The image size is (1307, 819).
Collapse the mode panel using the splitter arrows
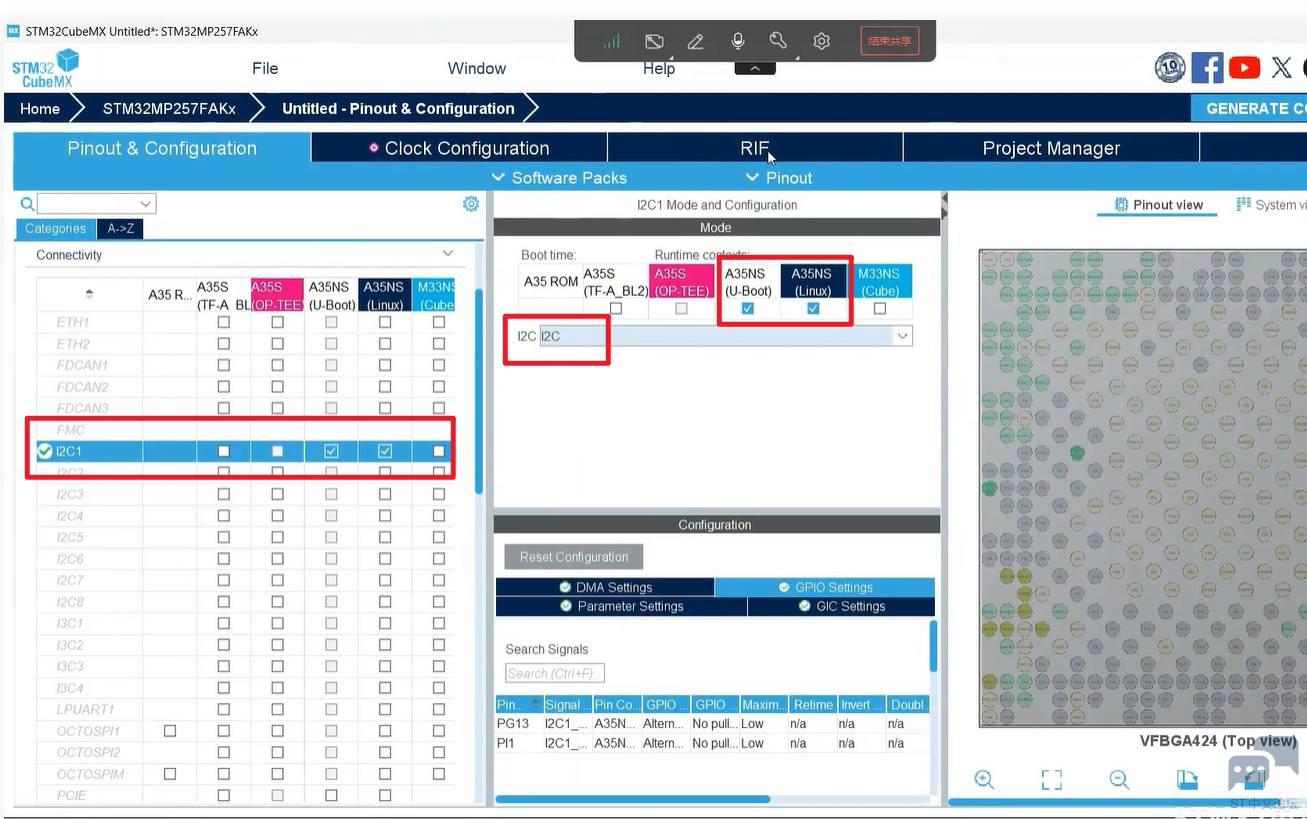(944, 204)
